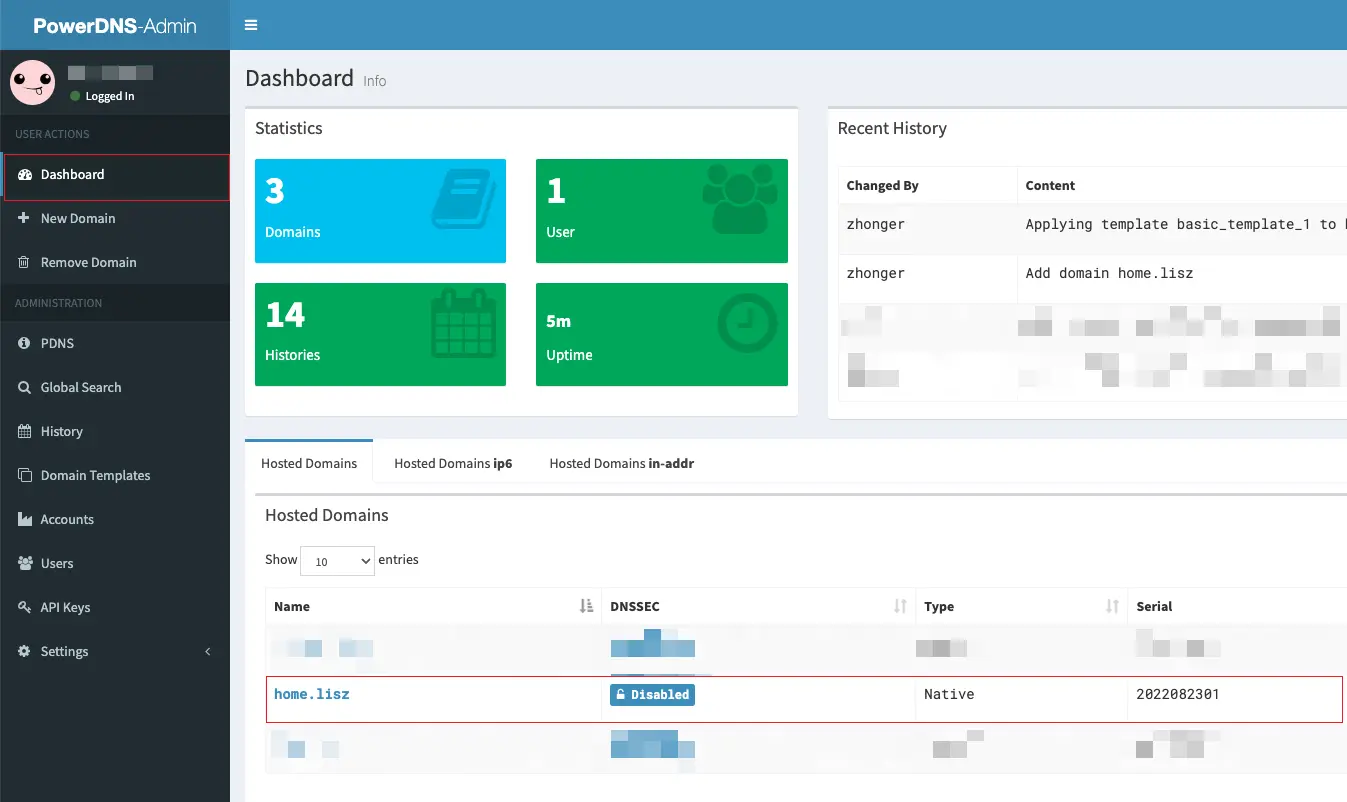Click the plus icon beside New Domain
1347x802 pixels.
(24, 218)
